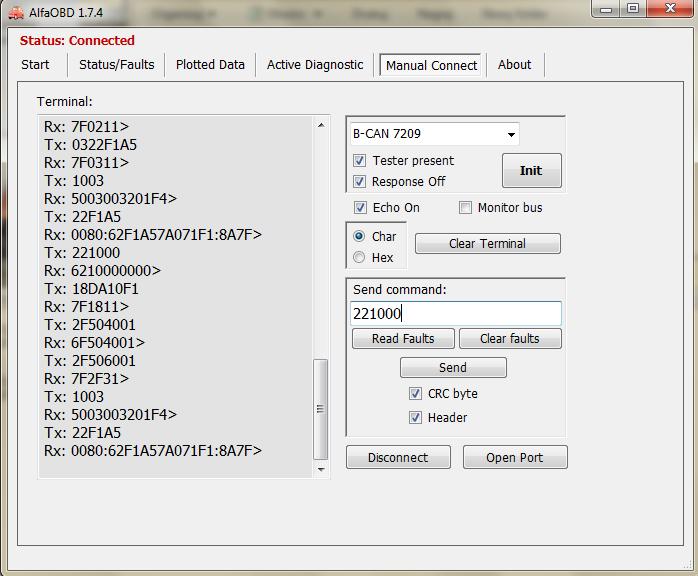Maximize the AlfaOBD window

[x=633, y=8]
